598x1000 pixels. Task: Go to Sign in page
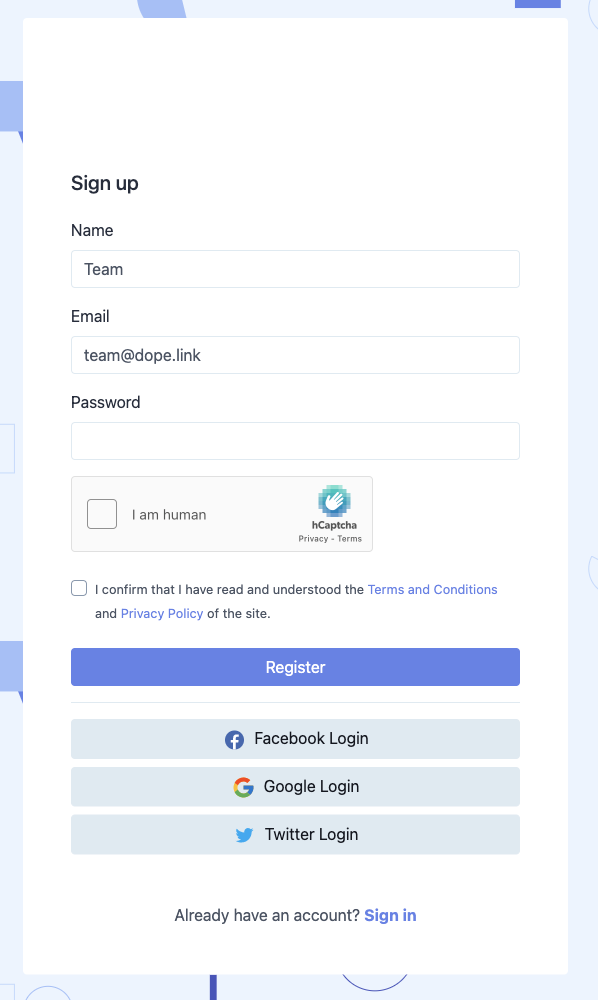390,915
